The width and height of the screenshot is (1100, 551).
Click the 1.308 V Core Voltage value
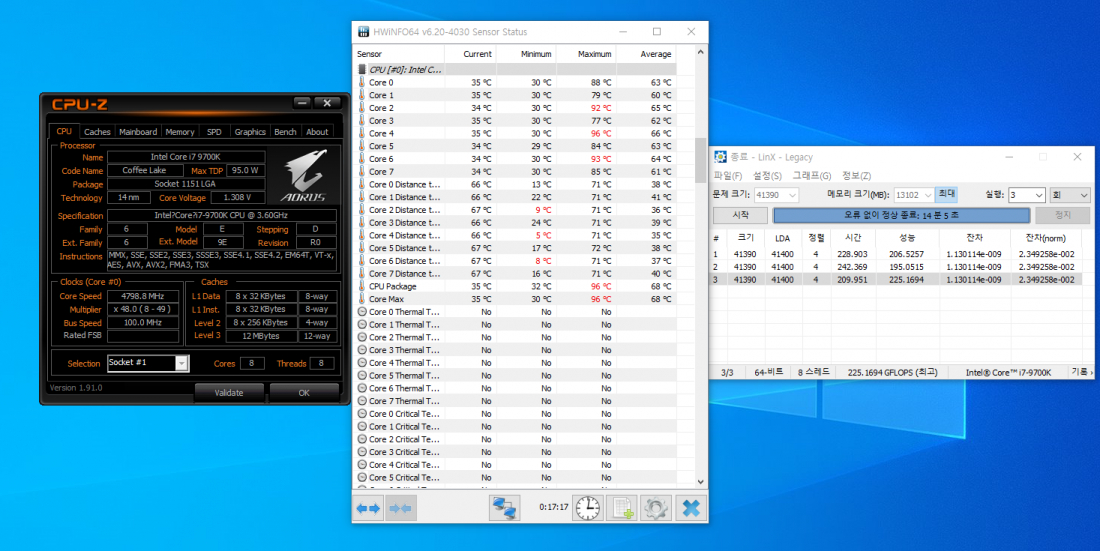pos(239,198)
